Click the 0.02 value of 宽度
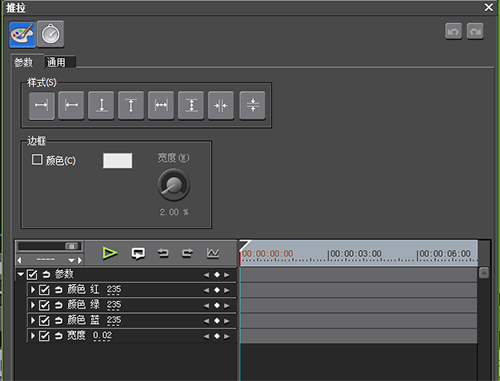Screen dimensions: 500x381 pos(102,335)
